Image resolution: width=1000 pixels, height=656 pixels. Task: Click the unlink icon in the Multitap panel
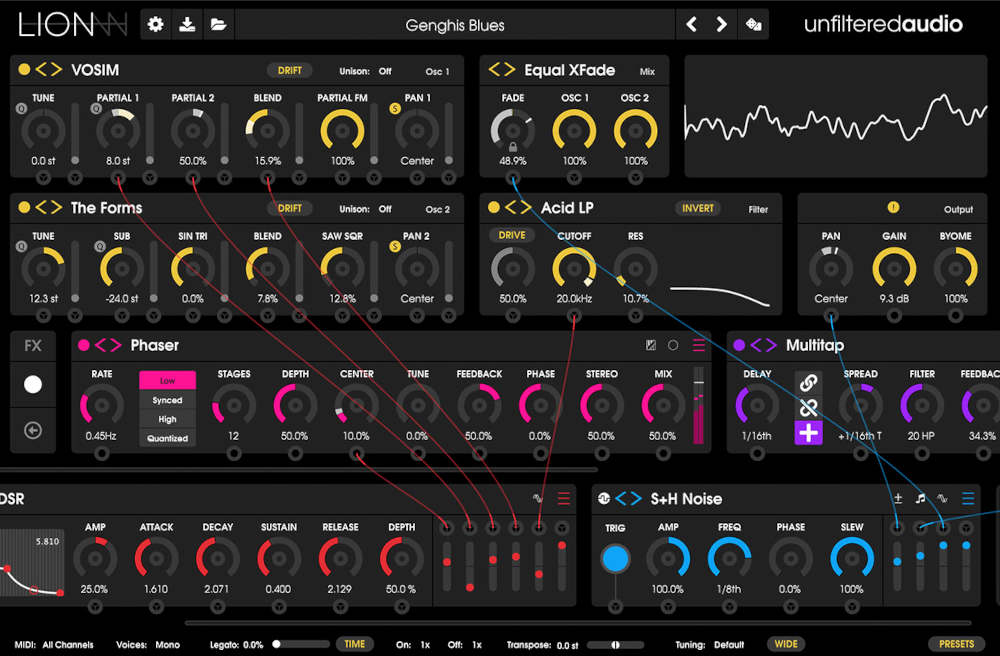pos(808,408)
